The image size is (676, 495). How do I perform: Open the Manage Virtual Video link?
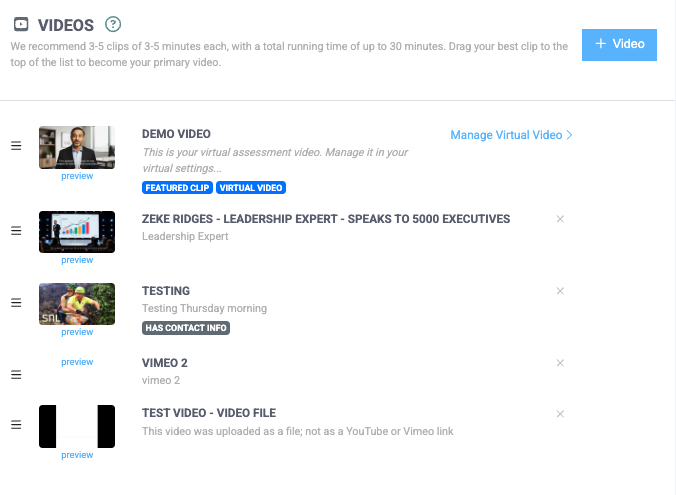(511, 135)
